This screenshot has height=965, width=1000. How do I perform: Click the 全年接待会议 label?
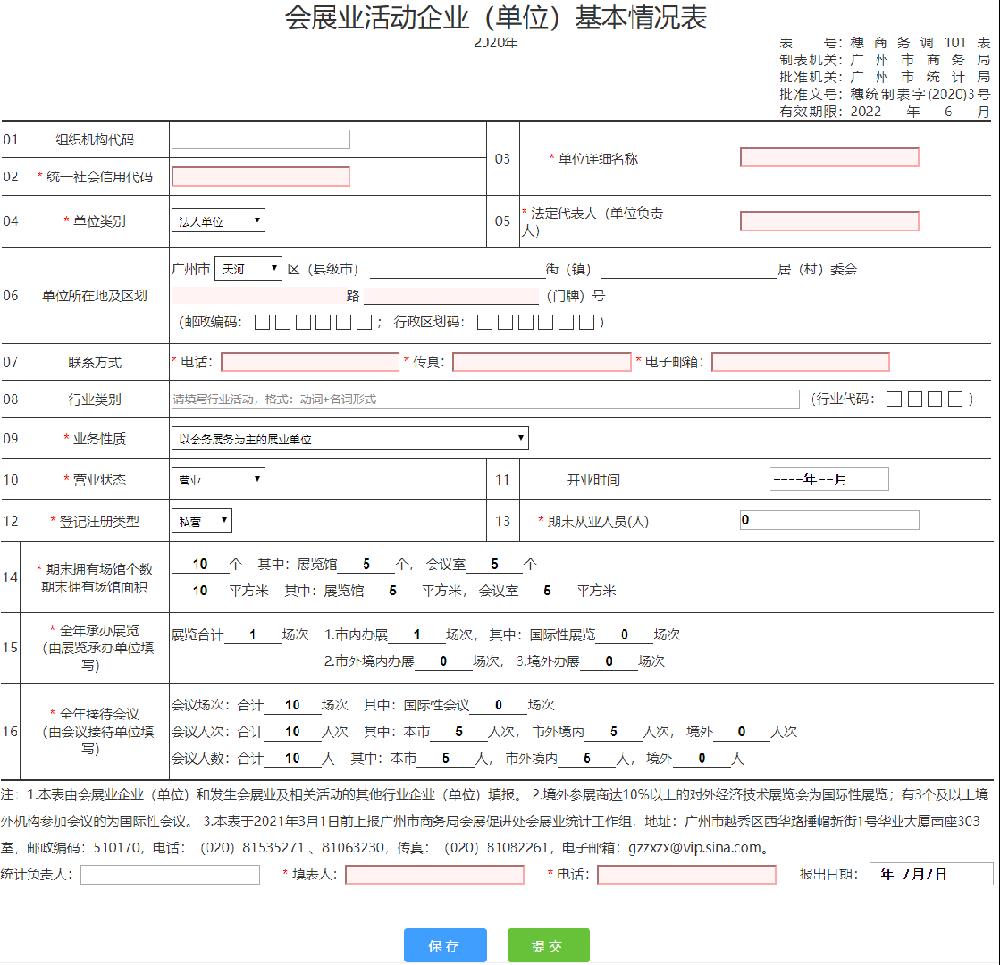coord(99,713)
